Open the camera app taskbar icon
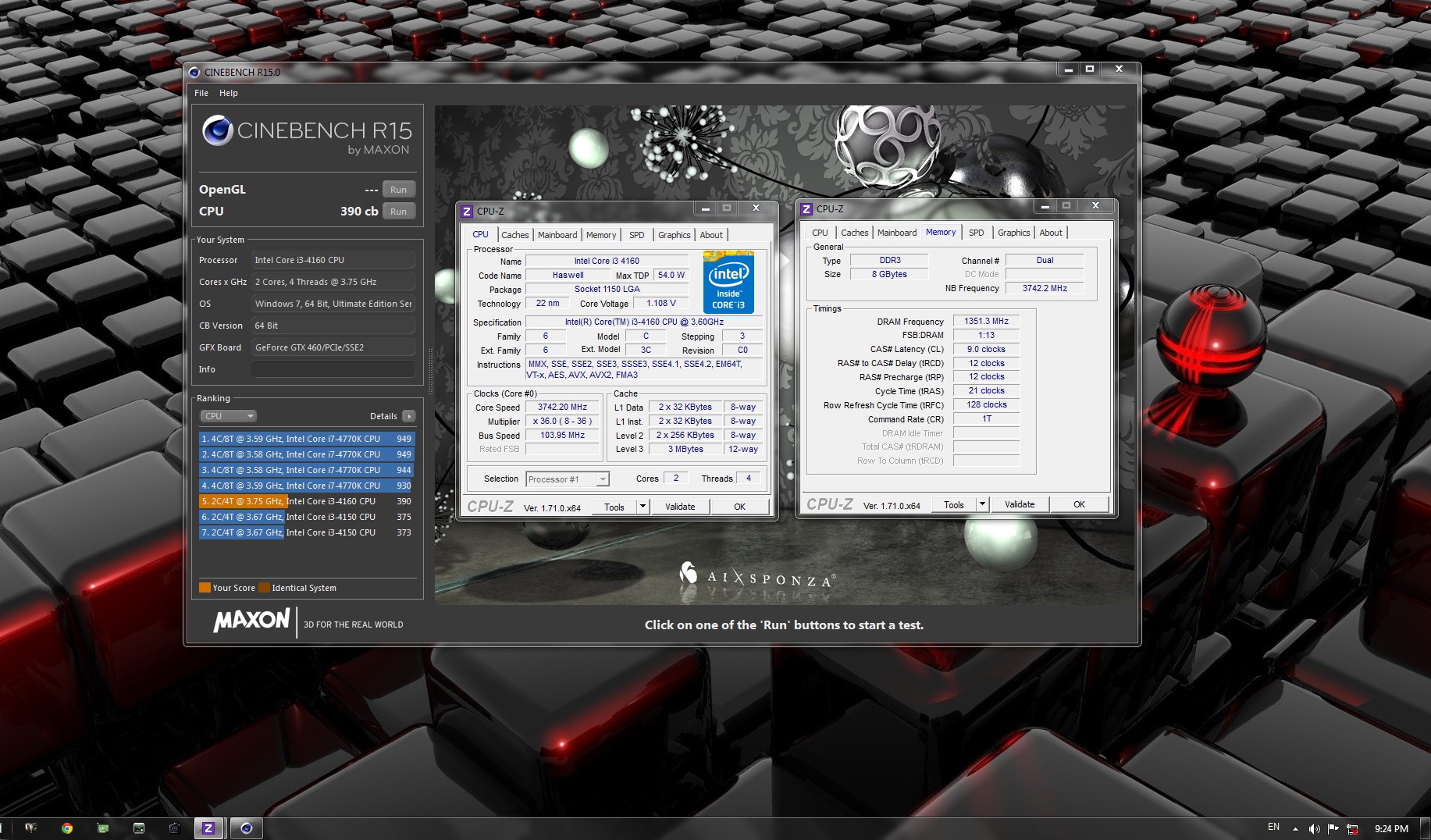The height and width of the screenshot is (840, 1431). coord(174,828)
